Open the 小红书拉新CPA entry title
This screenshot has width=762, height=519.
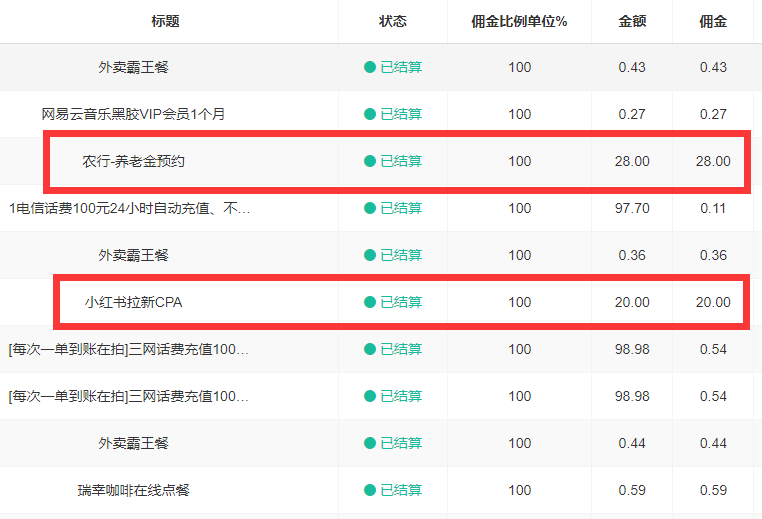134,302
